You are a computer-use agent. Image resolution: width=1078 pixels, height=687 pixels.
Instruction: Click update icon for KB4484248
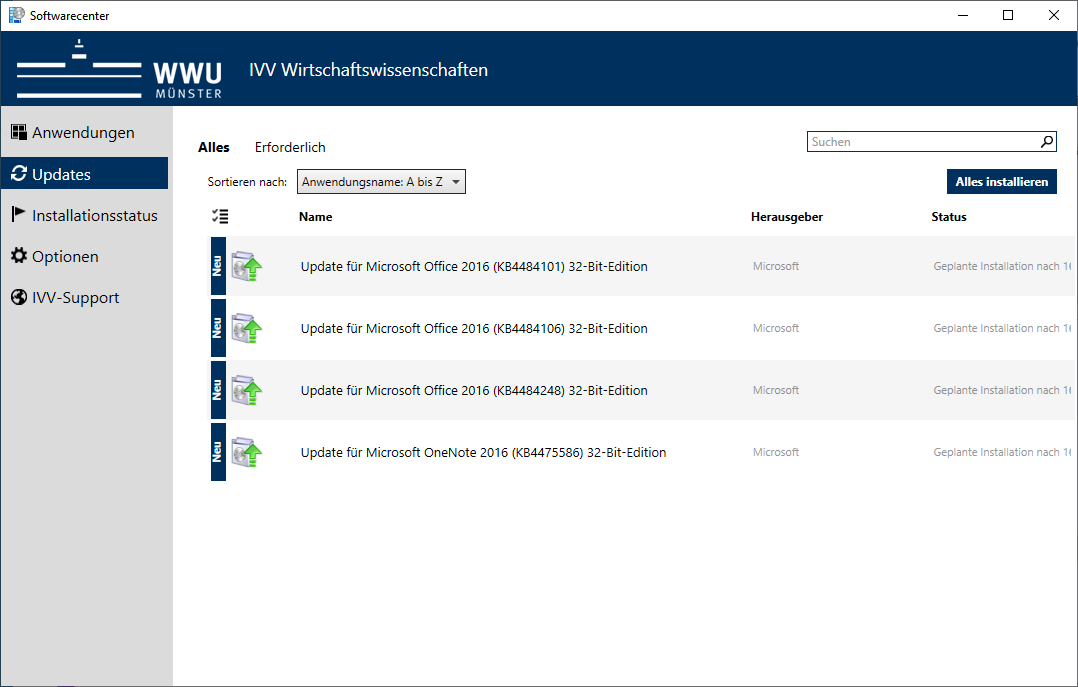click(246, 391)
